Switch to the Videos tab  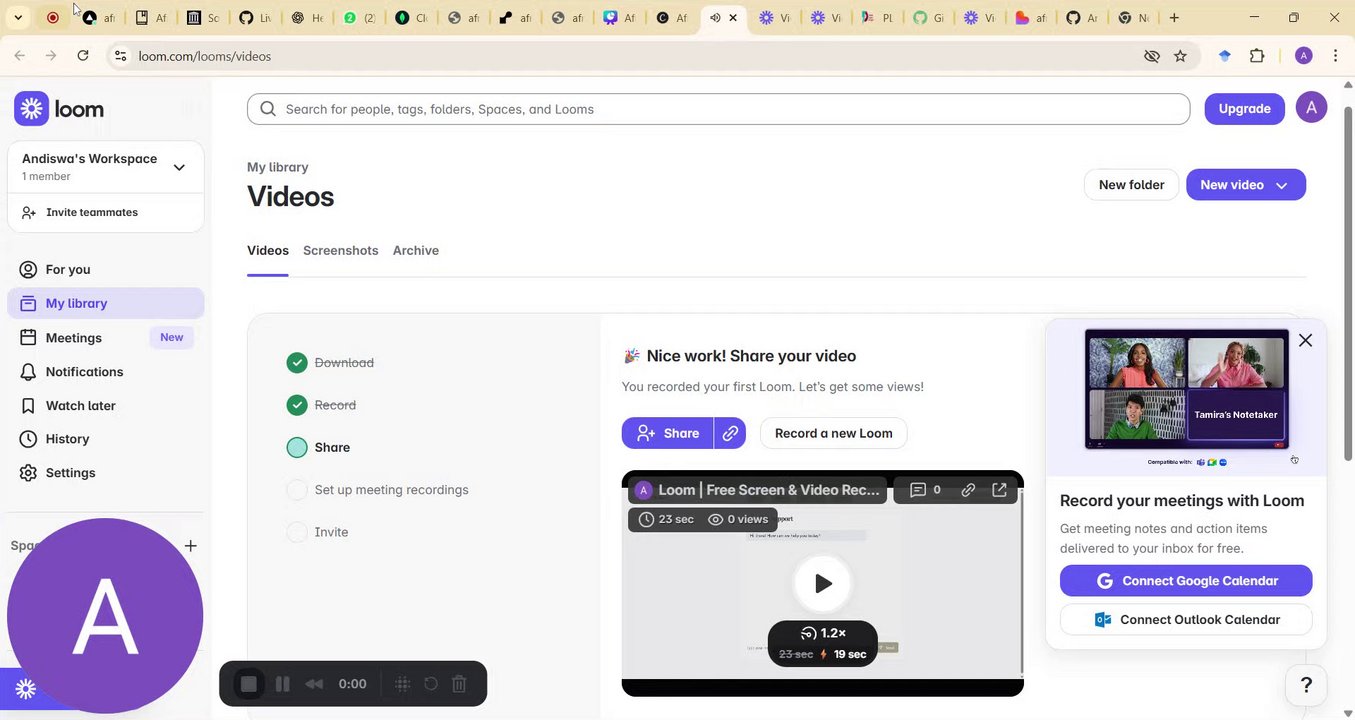[x=268, y=251]
